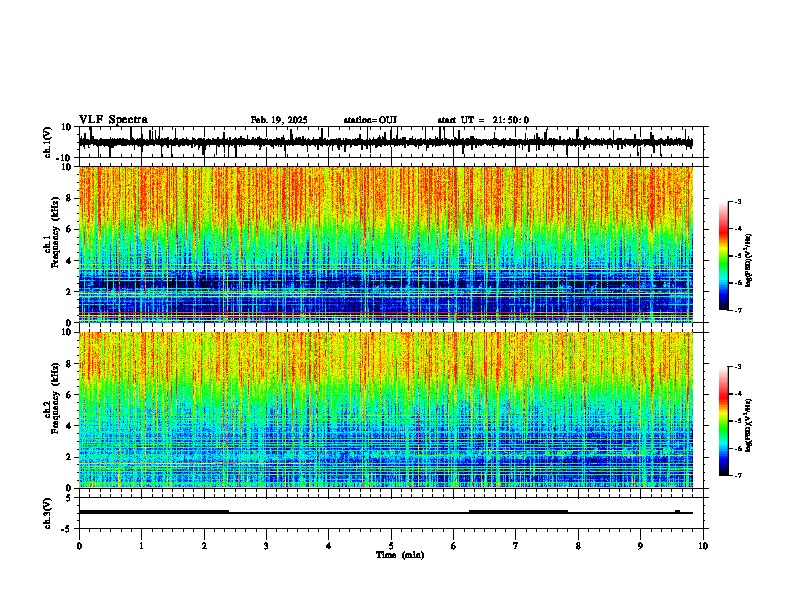Click time-axis tick label "1"
The height and width of the screenshot is (612, 792).
[141, 546]
